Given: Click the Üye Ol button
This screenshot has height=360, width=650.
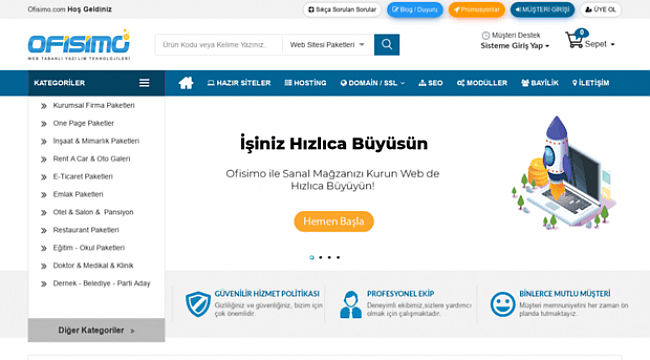Looking at the screenshot, I should [x=601, y=10].
